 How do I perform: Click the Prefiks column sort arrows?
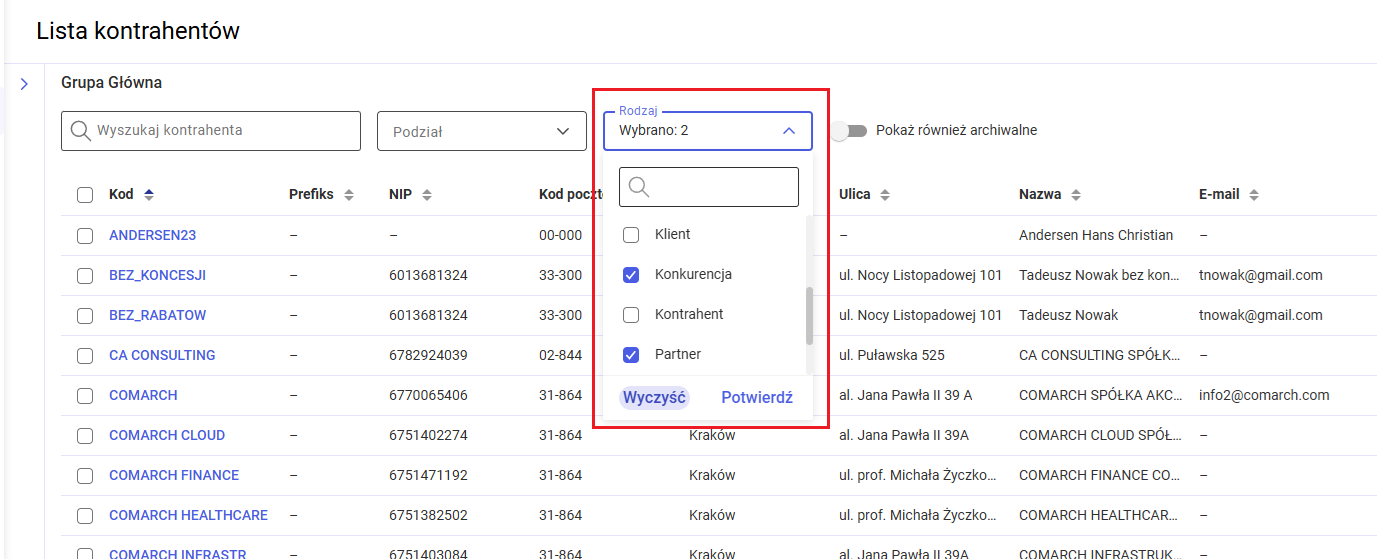point(349,195)
